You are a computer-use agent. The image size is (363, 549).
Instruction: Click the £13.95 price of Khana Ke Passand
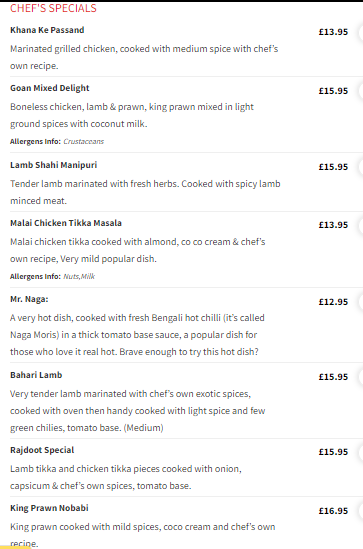(333, 32)
